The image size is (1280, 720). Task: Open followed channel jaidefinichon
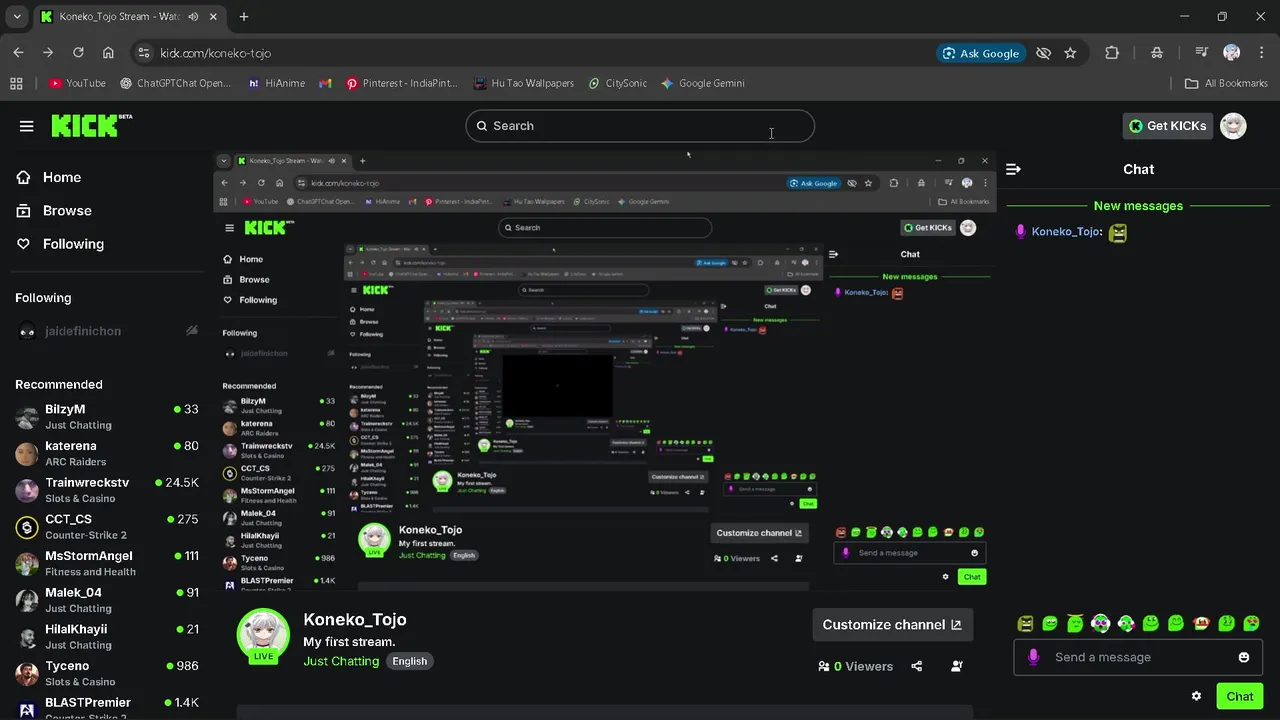[x=106, y=331]
